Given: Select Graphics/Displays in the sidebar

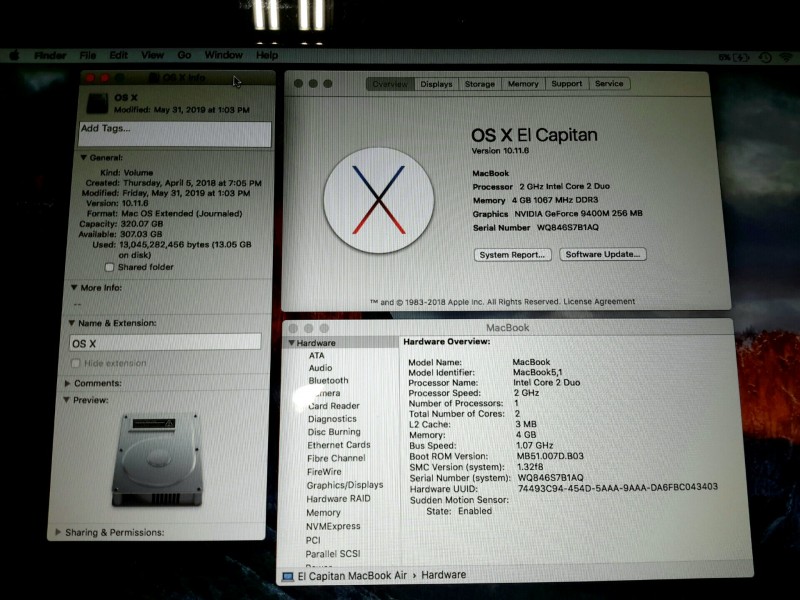Looking at the screenshot, I should (x=345, y=485).
